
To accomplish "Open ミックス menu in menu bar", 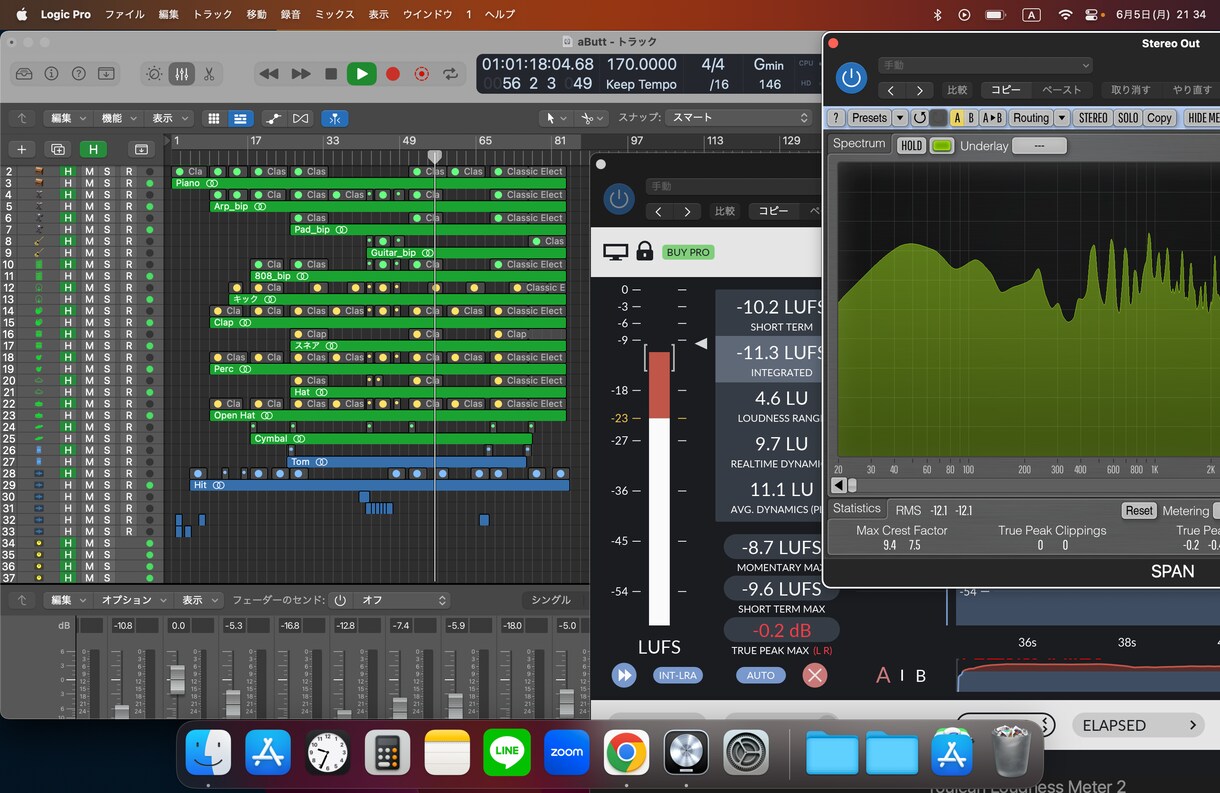I will [x=334, y=15].
